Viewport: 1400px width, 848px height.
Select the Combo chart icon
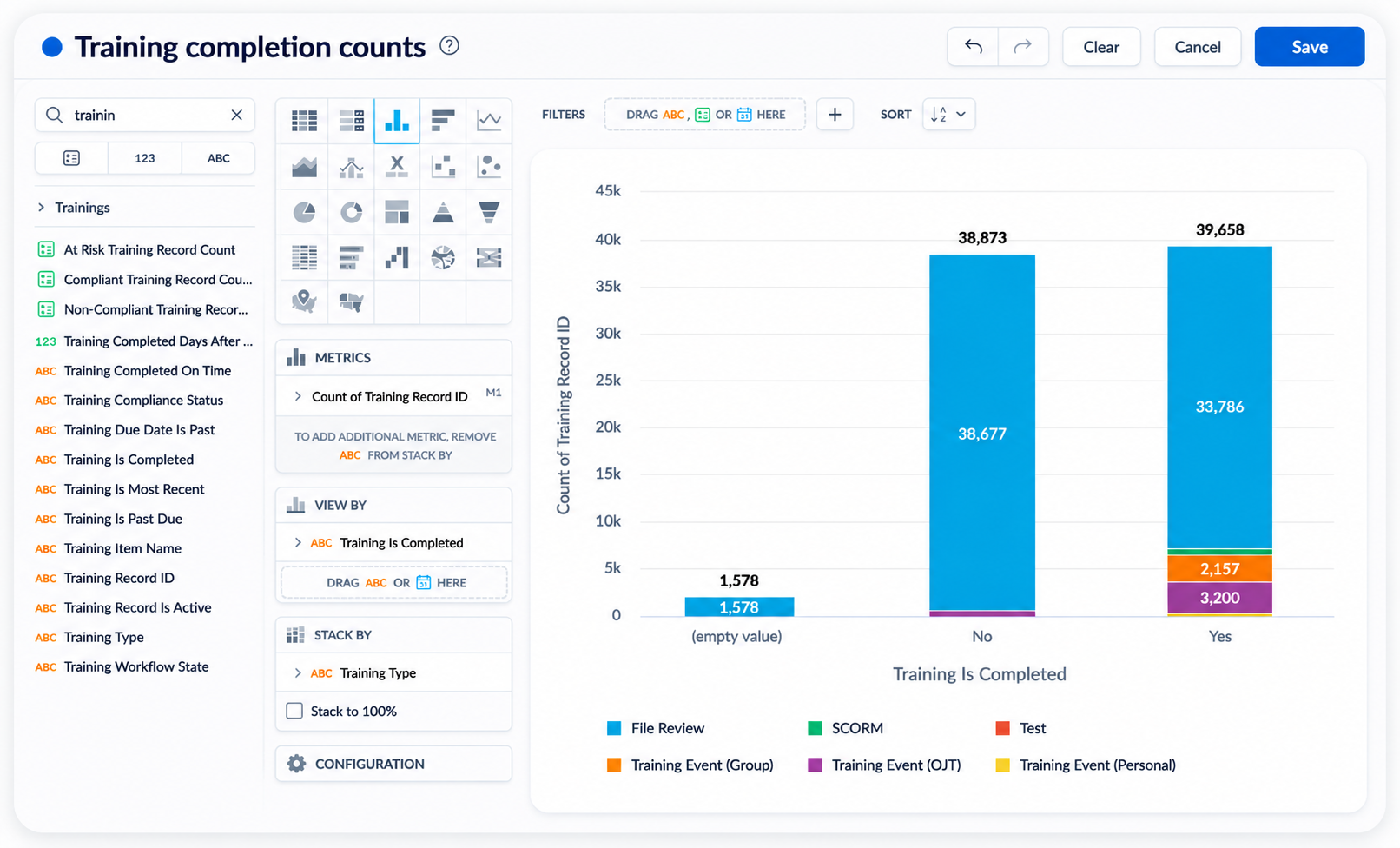pyautogui.click(x=351, y=166)
